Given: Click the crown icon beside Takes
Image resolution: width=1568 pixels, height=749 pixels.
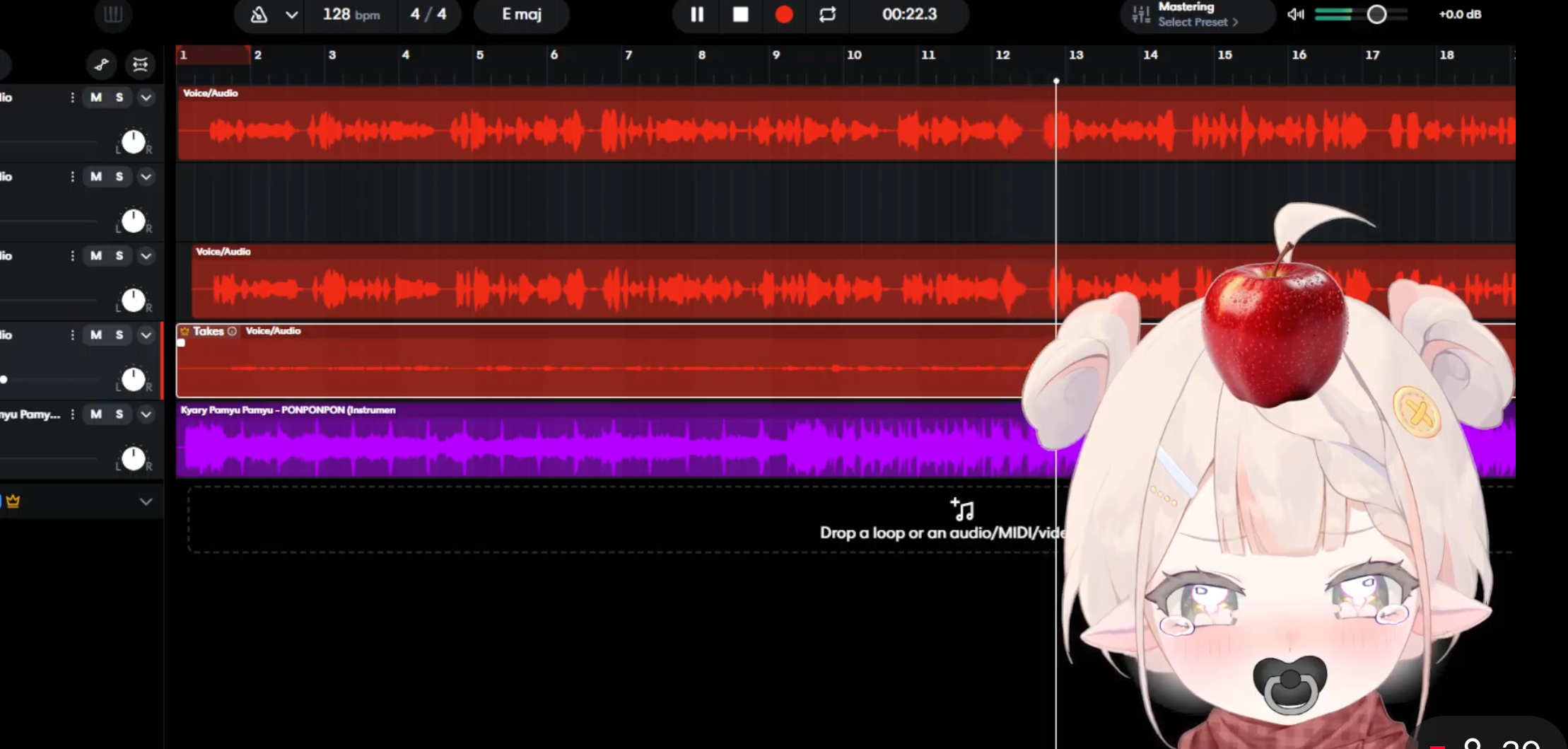Looking at the screenshot, I should click(x=185, y=331).
